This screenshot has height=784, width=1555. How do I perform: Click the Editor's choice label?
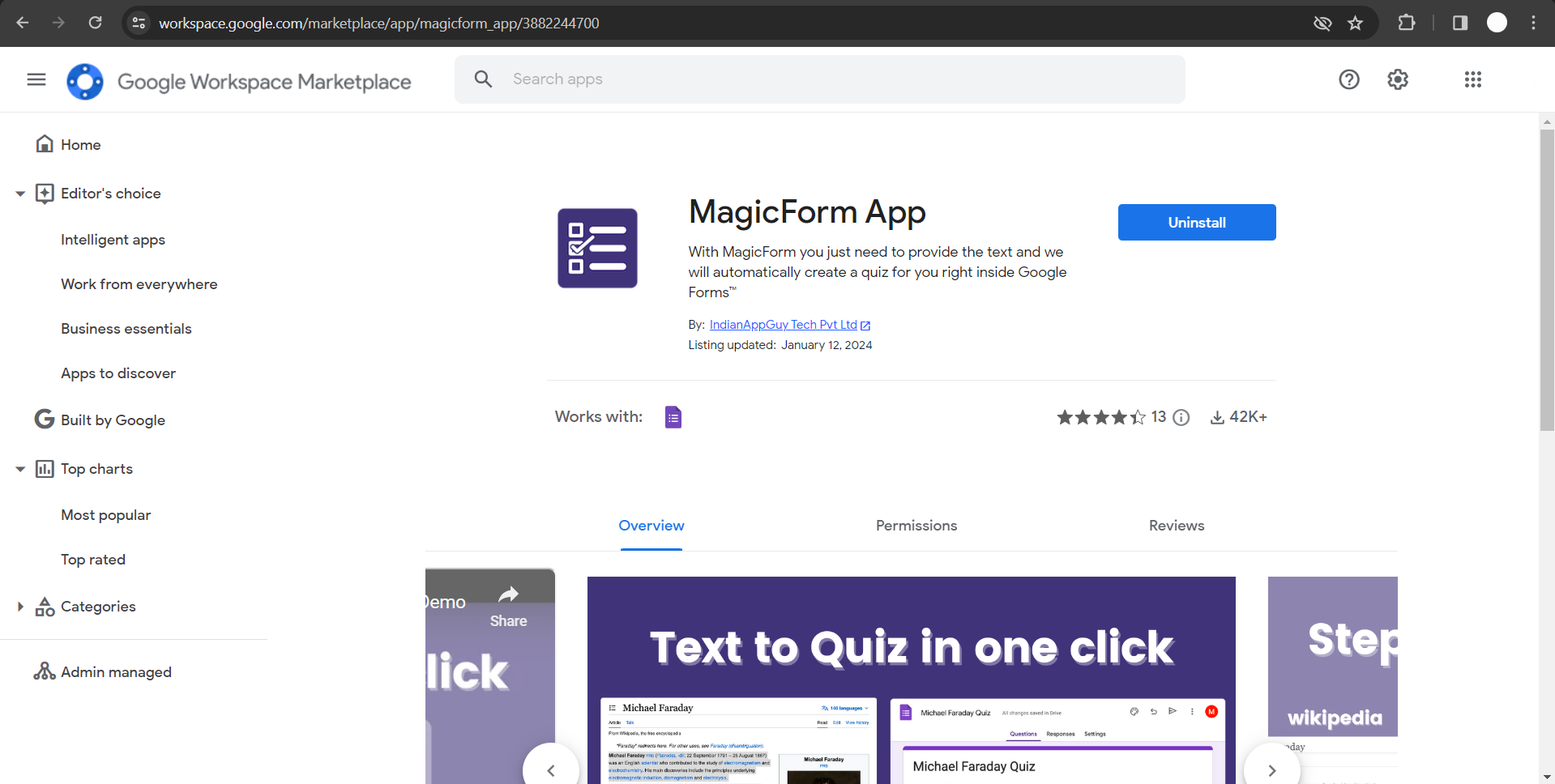pyautogui.click(x=111, y=194)
